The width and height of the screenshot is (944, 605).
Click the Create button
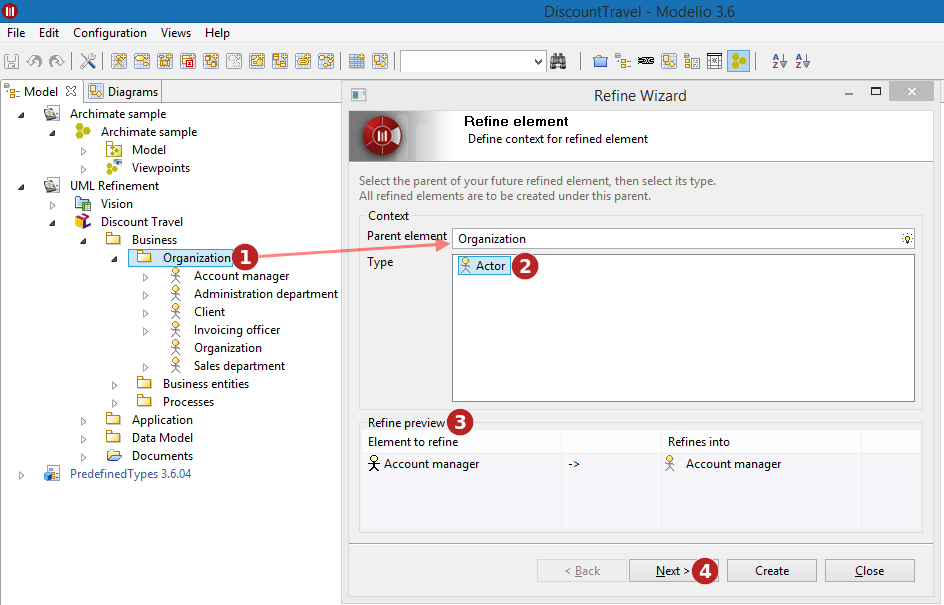click(x=772, y=571)
